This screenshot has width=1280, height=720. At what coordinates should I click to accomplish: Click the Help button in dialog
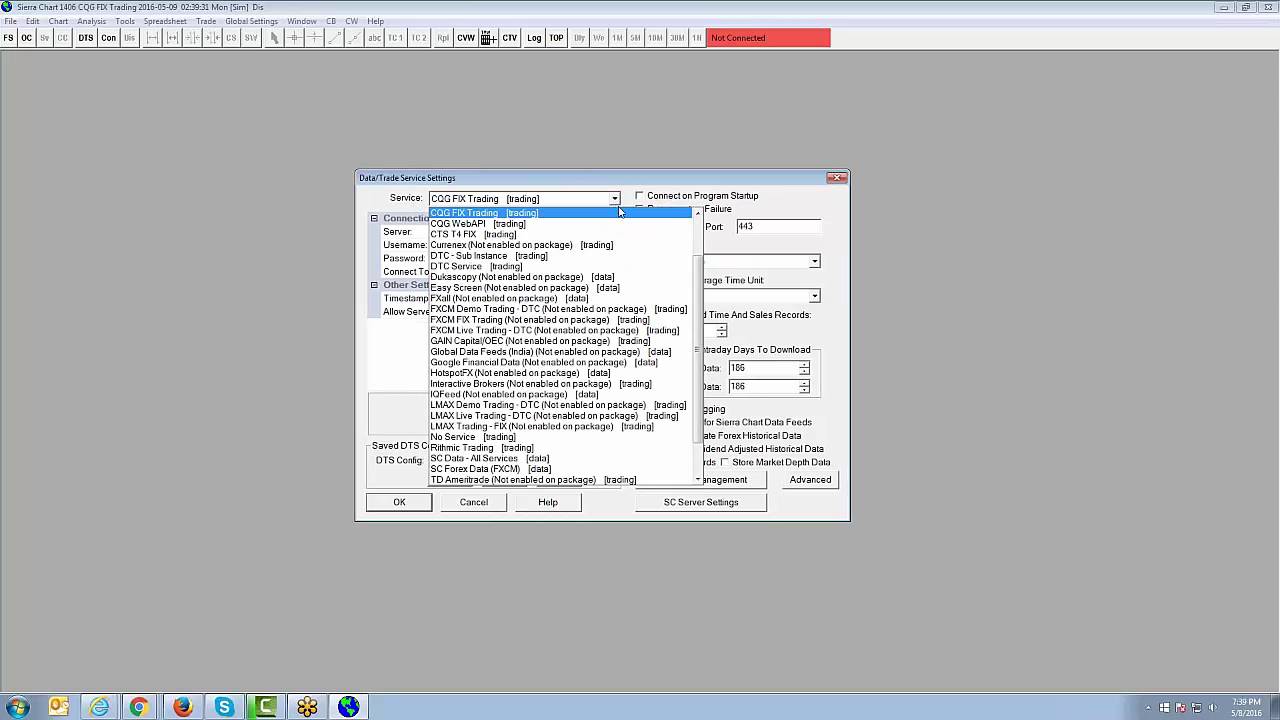pyautogui.click(x=548, y=502)
